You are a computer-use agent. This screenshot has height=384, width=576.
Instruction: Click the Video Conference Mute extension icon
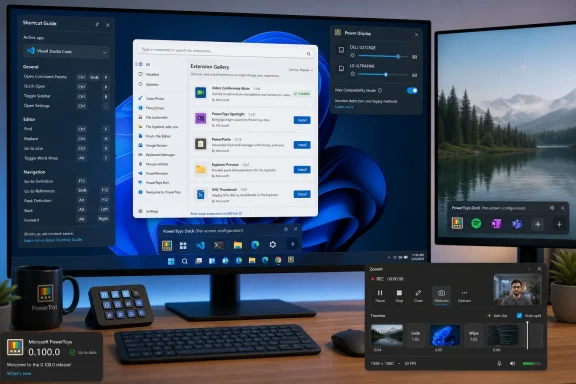coord(201,93)
